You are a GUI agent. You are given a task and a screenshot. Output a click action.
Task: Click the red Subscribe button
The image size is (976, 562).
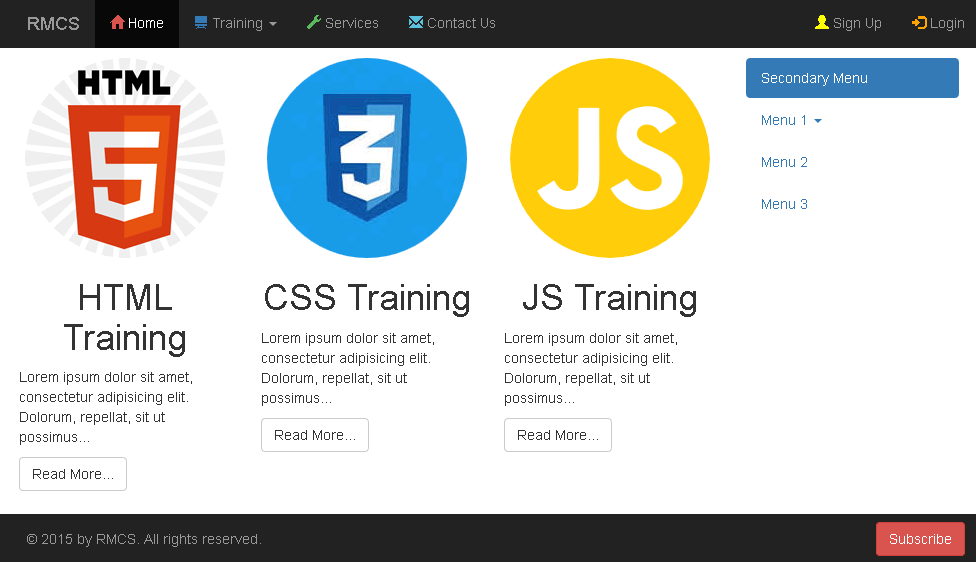click(x=921, y=539)
